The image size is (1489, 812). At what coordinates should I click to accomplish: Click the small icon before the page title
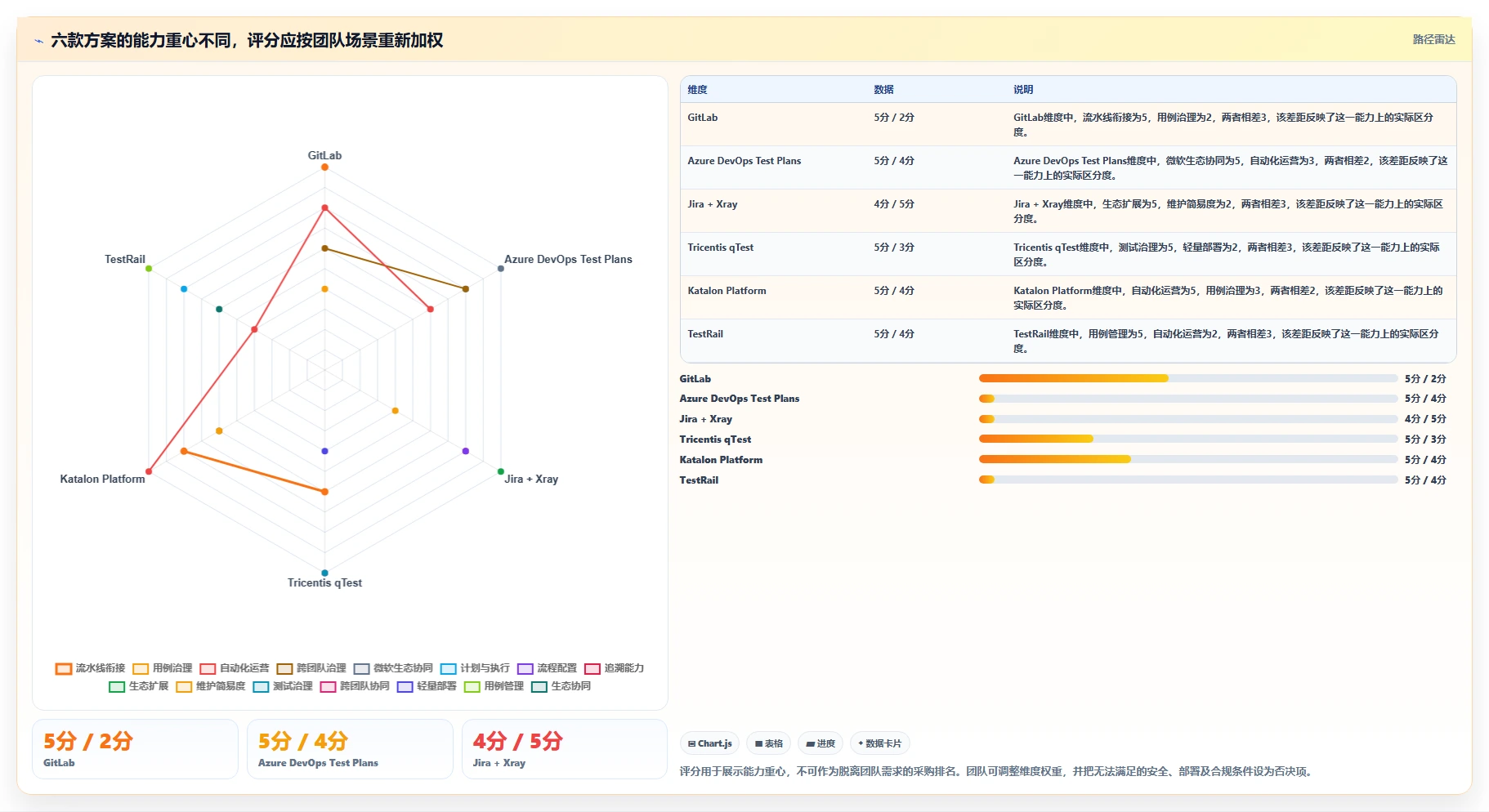pyautogui.click(x=38, y=41)
